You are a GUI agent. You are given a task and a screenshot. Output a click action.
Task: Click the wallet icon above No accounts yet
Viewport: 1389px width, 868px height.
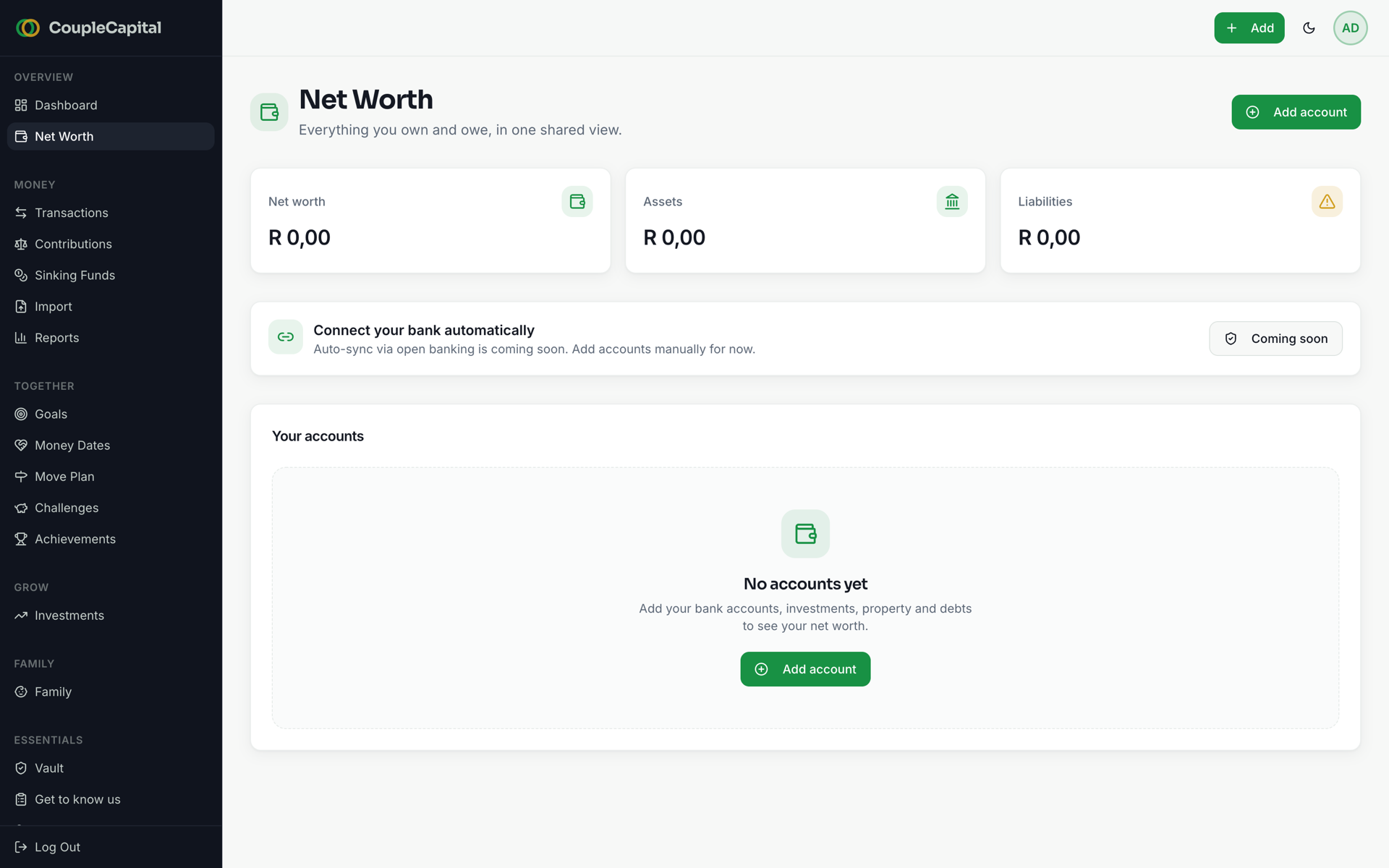805,534
